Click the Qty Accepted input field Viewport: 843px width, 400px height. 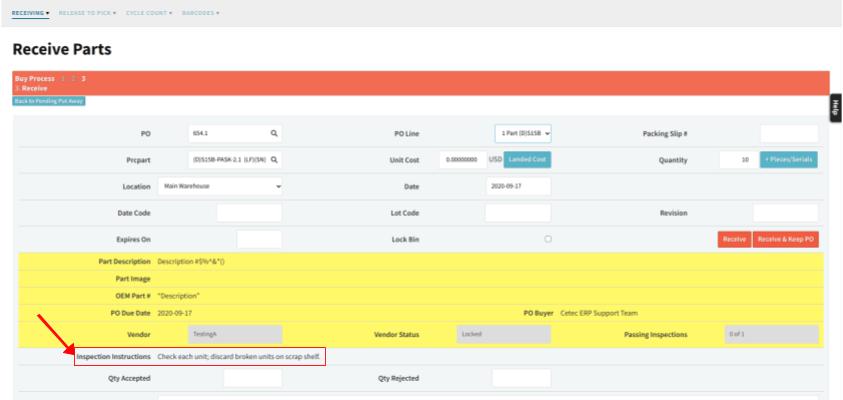252,379
